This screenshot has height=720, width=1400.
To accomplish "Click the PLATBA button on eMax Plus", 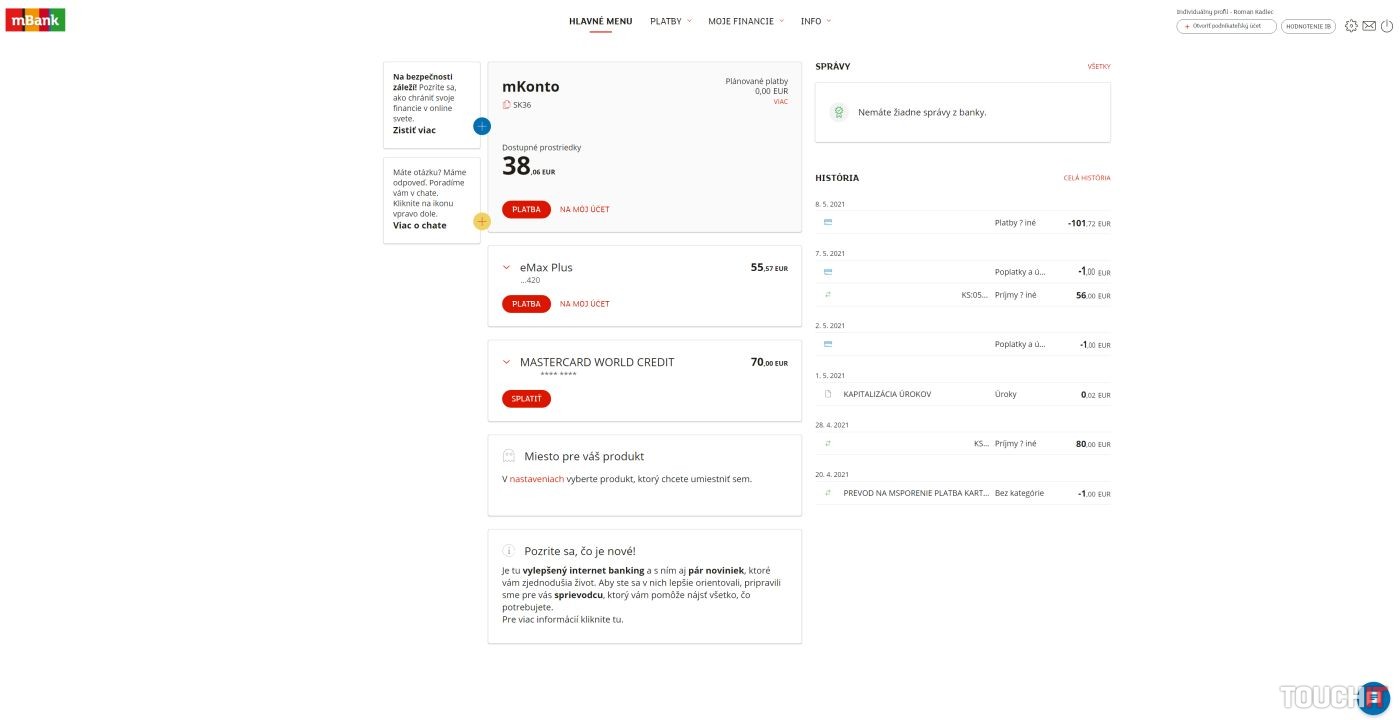I will tap(526, 304).
